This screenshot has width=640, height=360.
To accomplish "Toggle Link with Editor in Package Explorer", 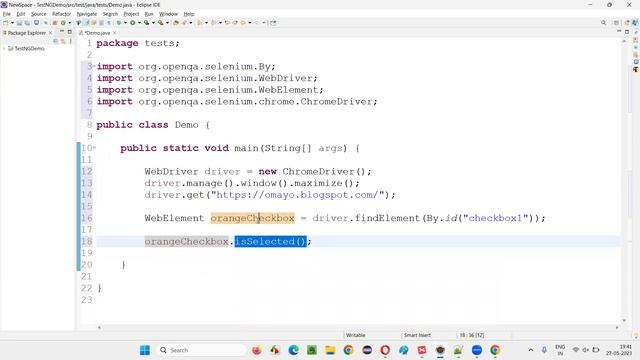I will (x=63, y=41).
